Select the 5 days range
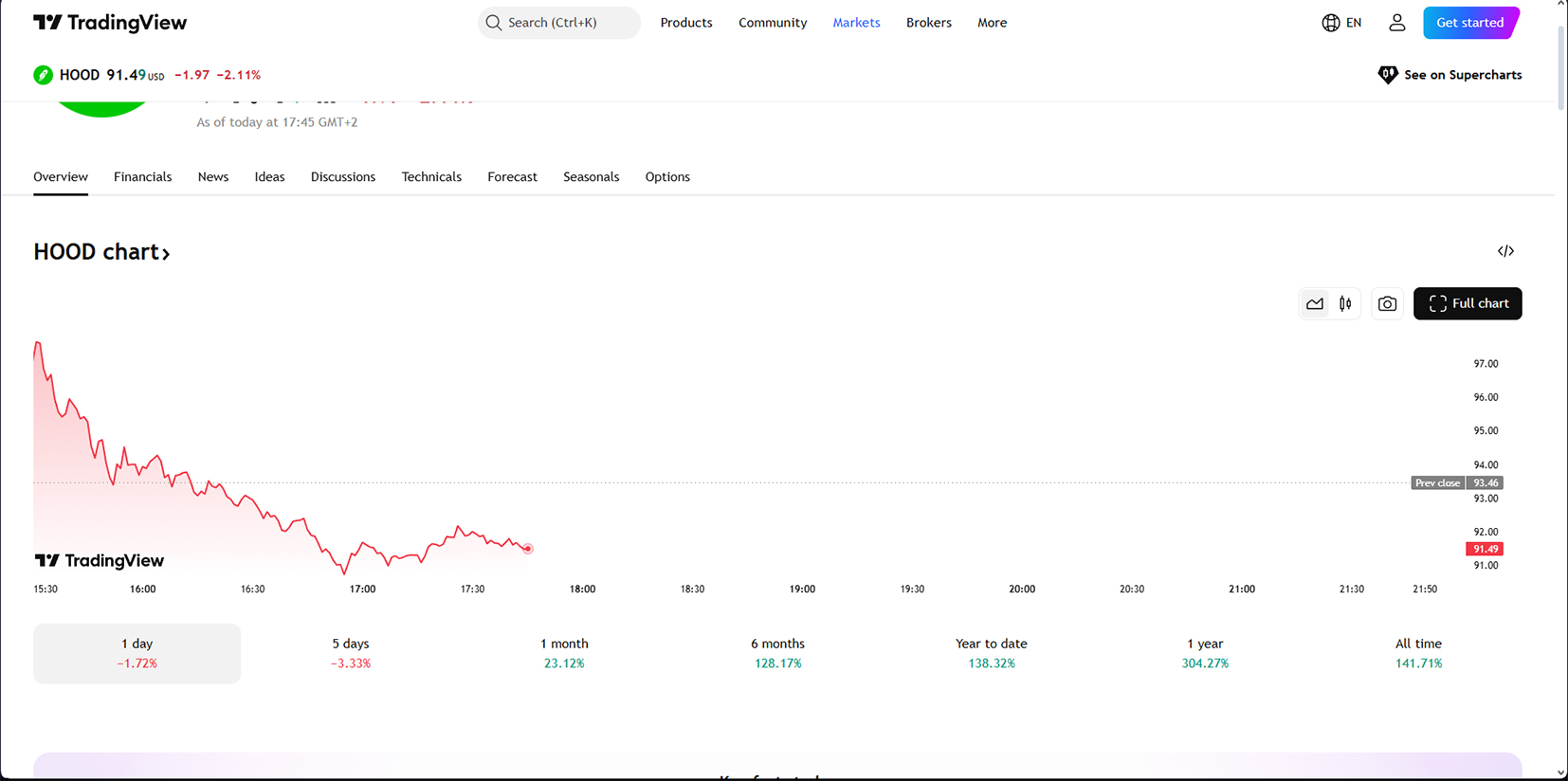This screenshot has height=781, width=1568. 351,653
